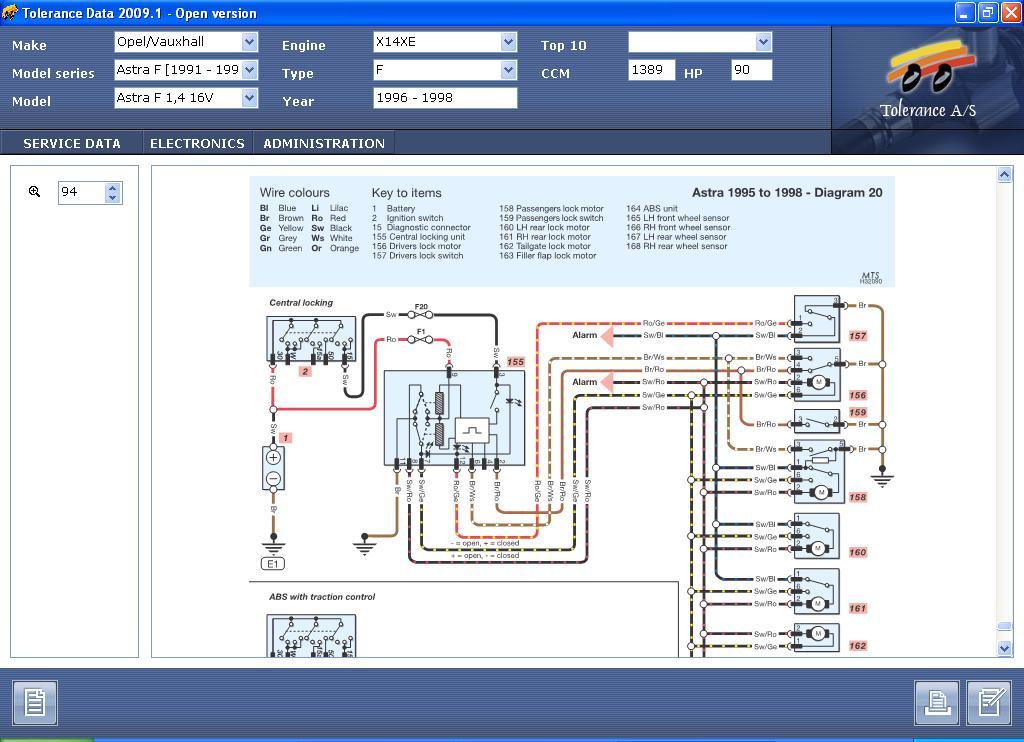This screenshot has width=1024, height=742.
Task: Click the notes edit icon button
Action: 989,703
